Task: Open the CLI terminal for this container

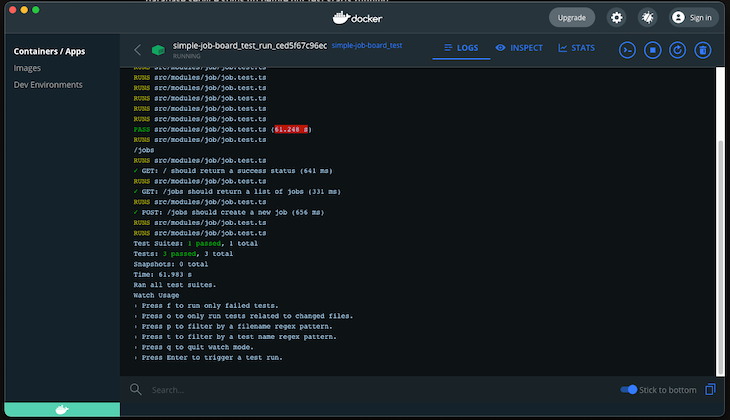Action: pyautogui.click(x=628, y=49)
